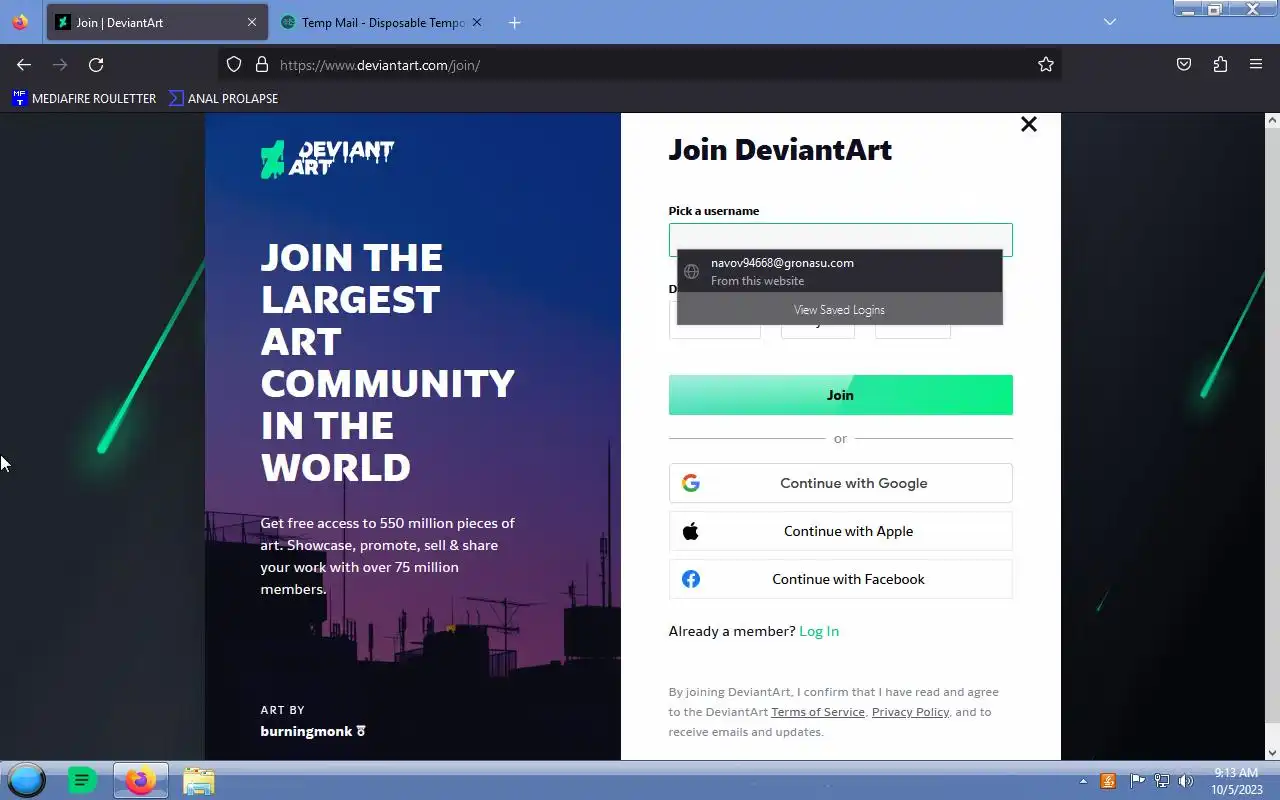Open Privacy Policy link
Image resolution: width=1280 pixels, height=800 pixels.
click(910, 712)
